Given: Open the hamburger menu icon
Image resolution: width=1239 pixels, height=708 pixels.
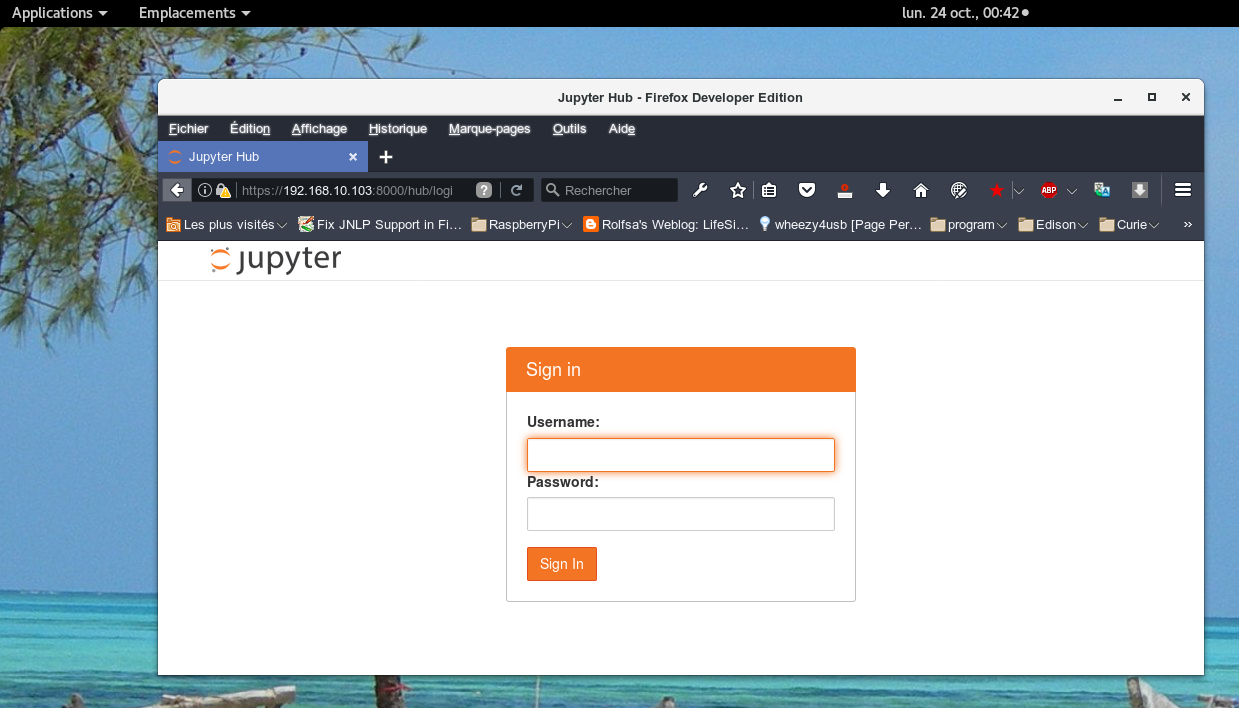Looking at the screenshot, I should click(x=1182, y=190).
